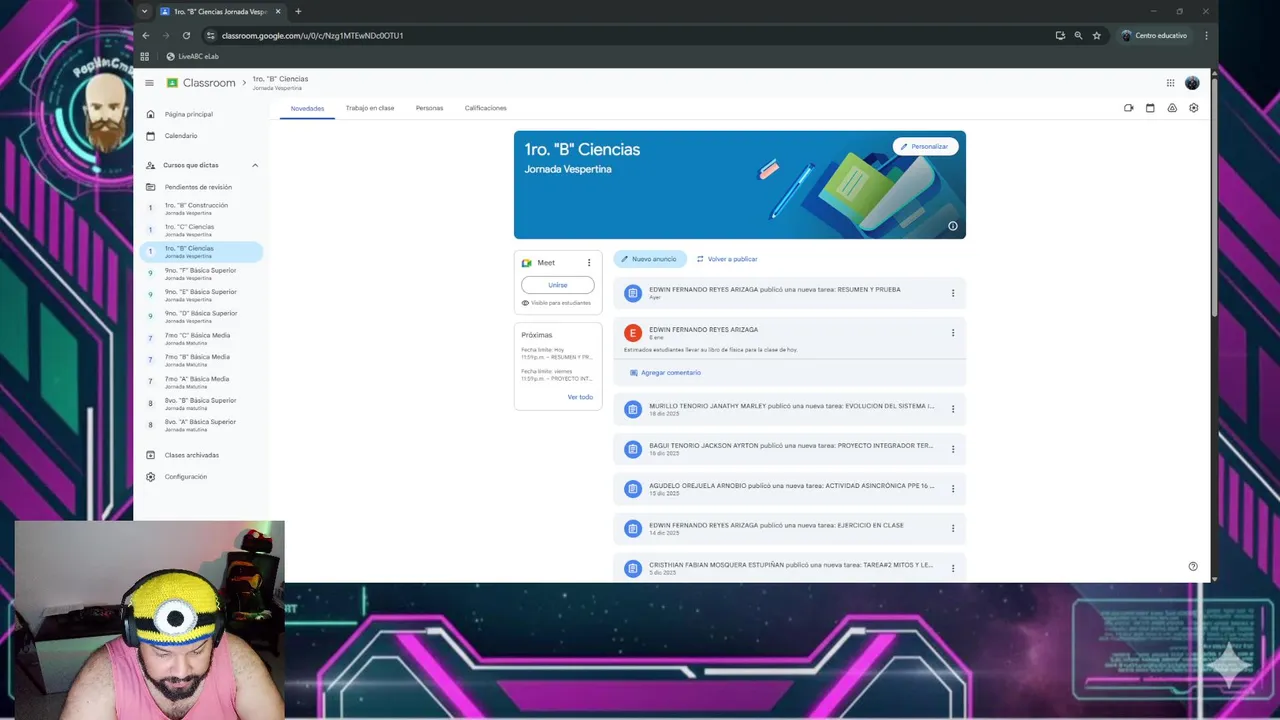The height and width of the screenshot is (720, 1280).
Task: Click the assignment icon of RESUMEN Y PRUEBA
Action: [632, 293]
